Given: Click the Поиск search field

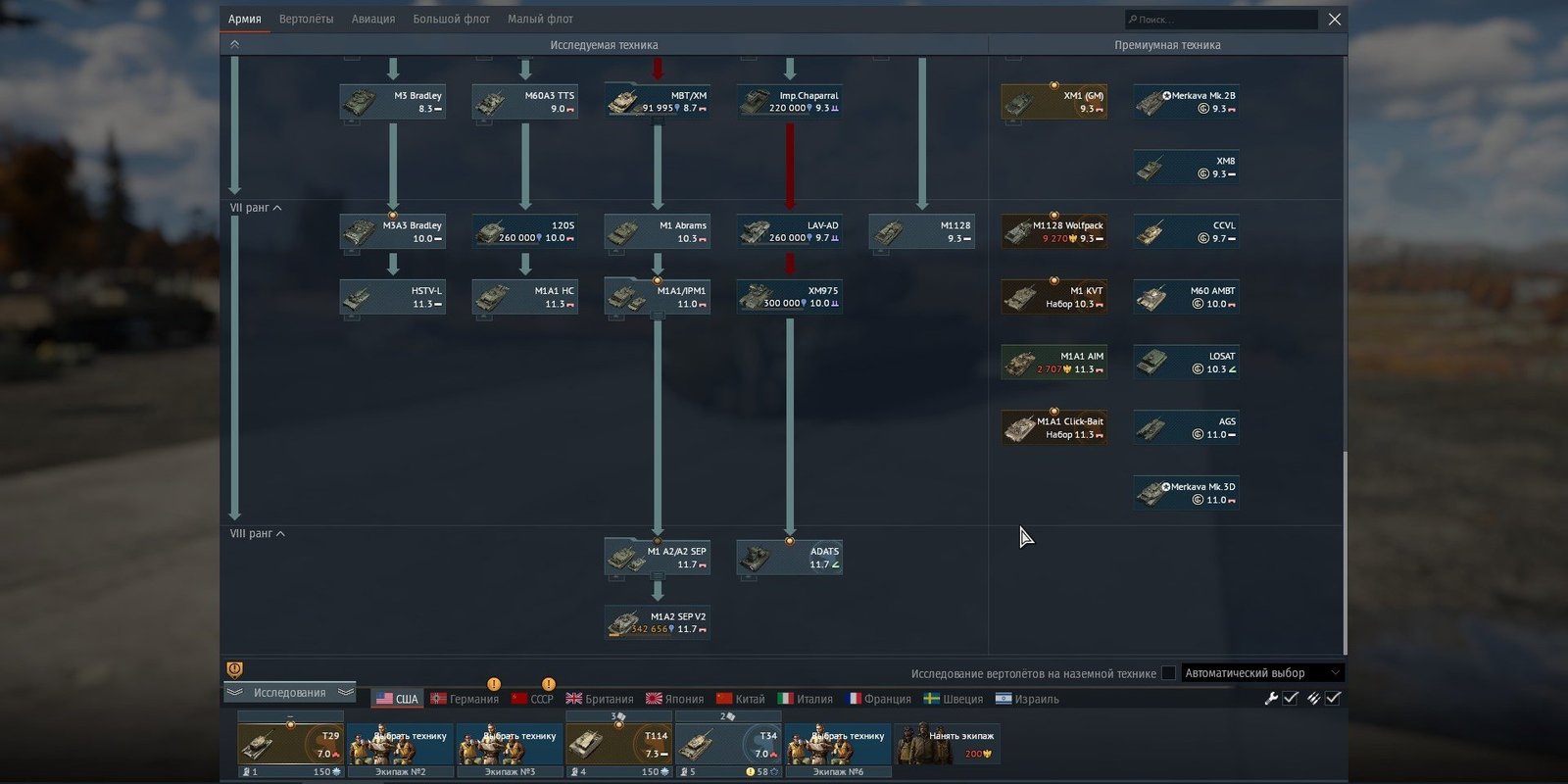Looking at the screenshot, I should point(1220,20).
